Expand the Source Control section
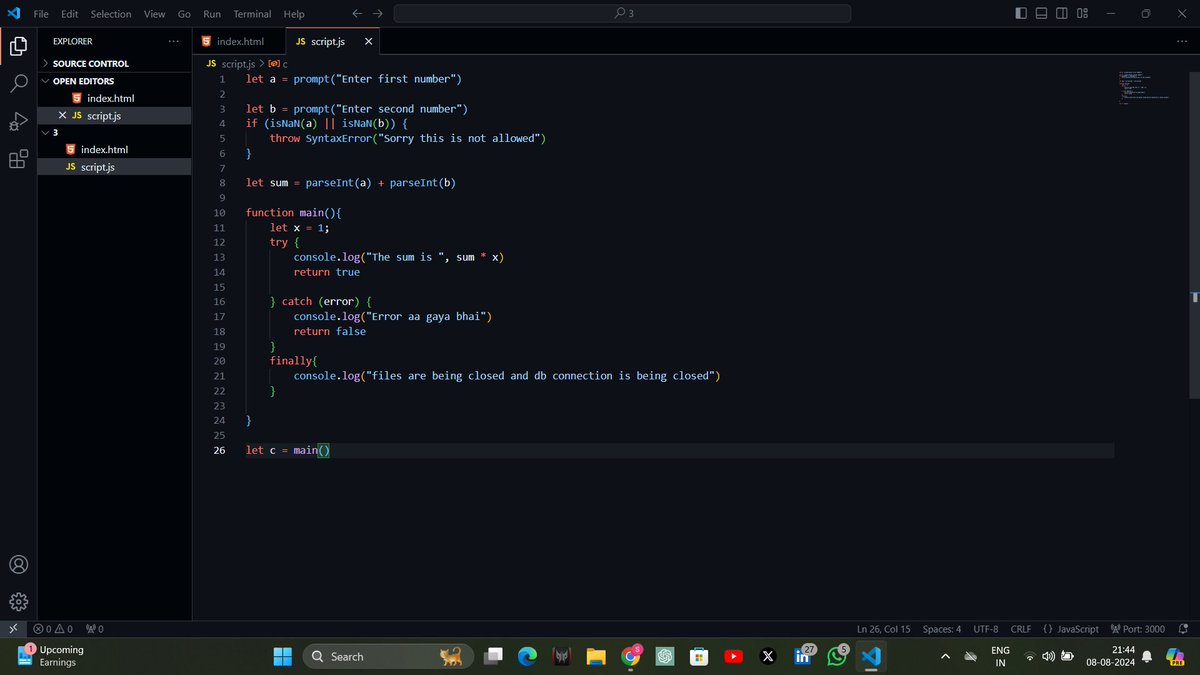The width and height of the screenshot is (1200, 675). [x=115, y=63]
